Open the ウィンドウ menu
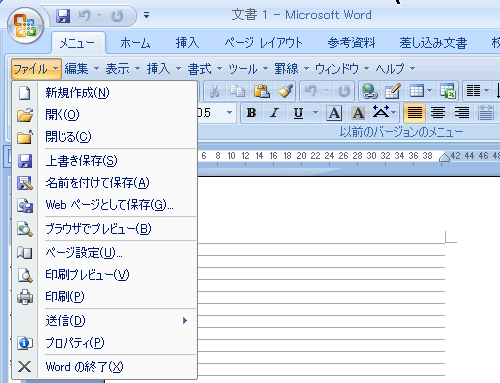500x383 pixels. click(342, 69)
